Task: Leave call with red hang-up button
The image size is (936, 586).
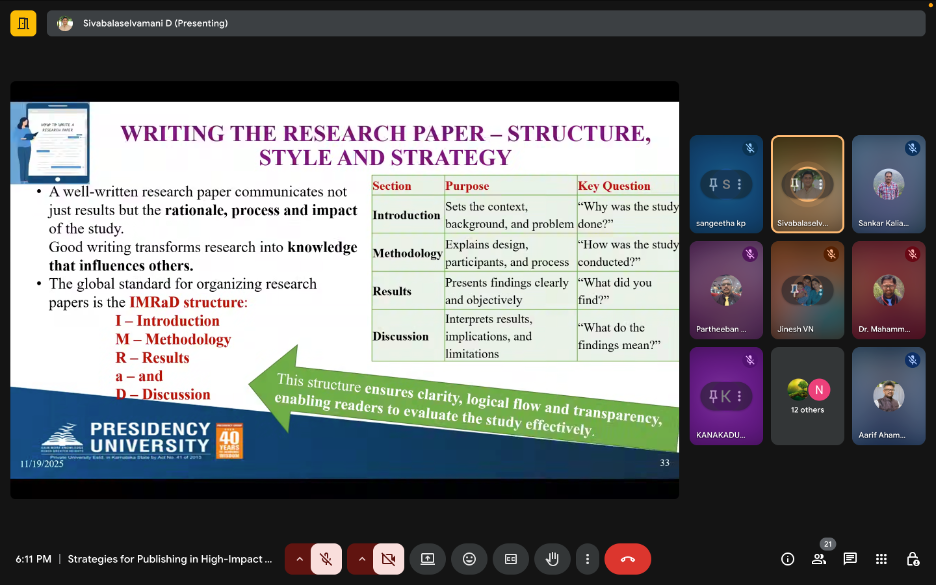Action: (627, 559)
